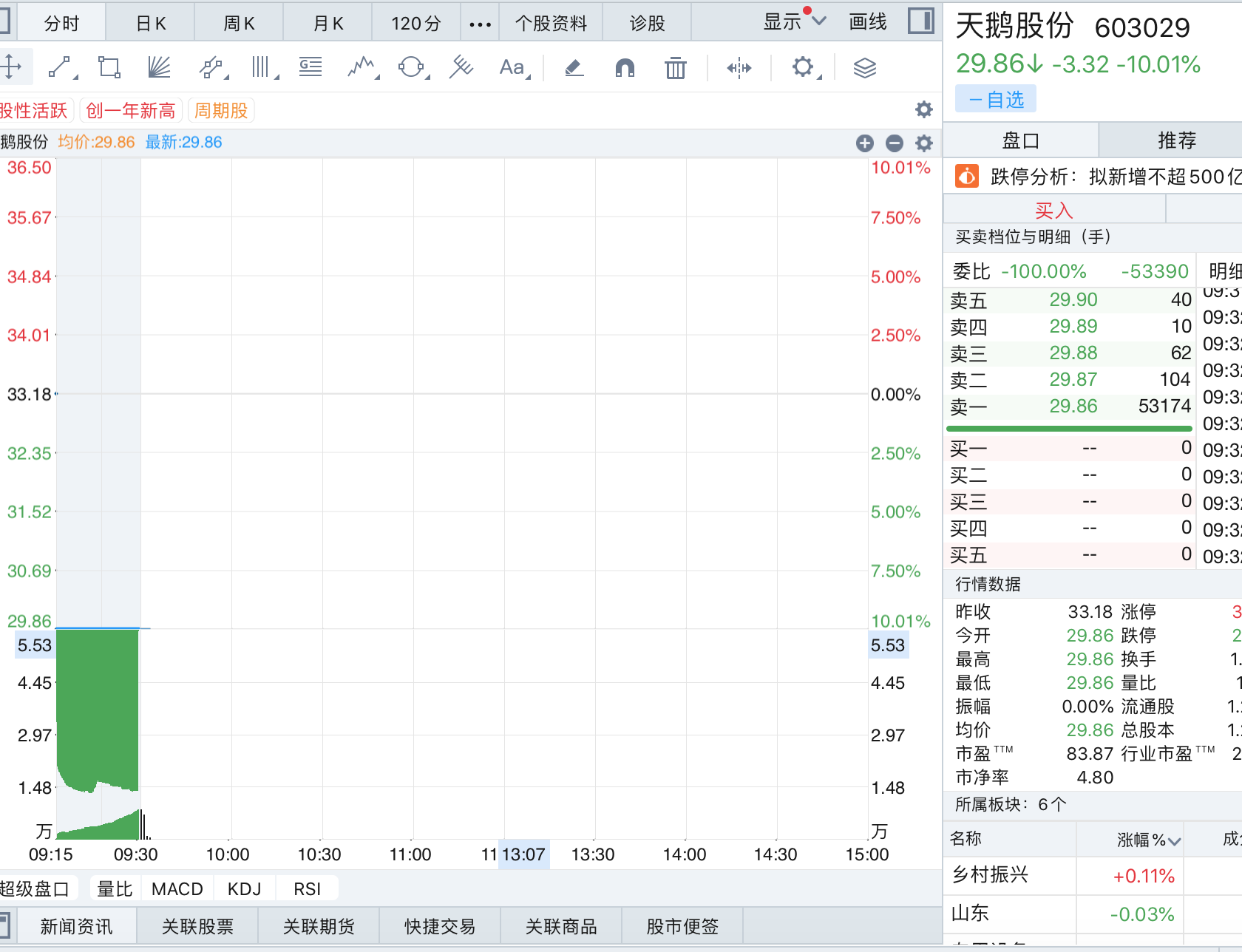1242x952 pixels.
Task: Open 个股资料 stock info tab
Action: click(551, 22)
